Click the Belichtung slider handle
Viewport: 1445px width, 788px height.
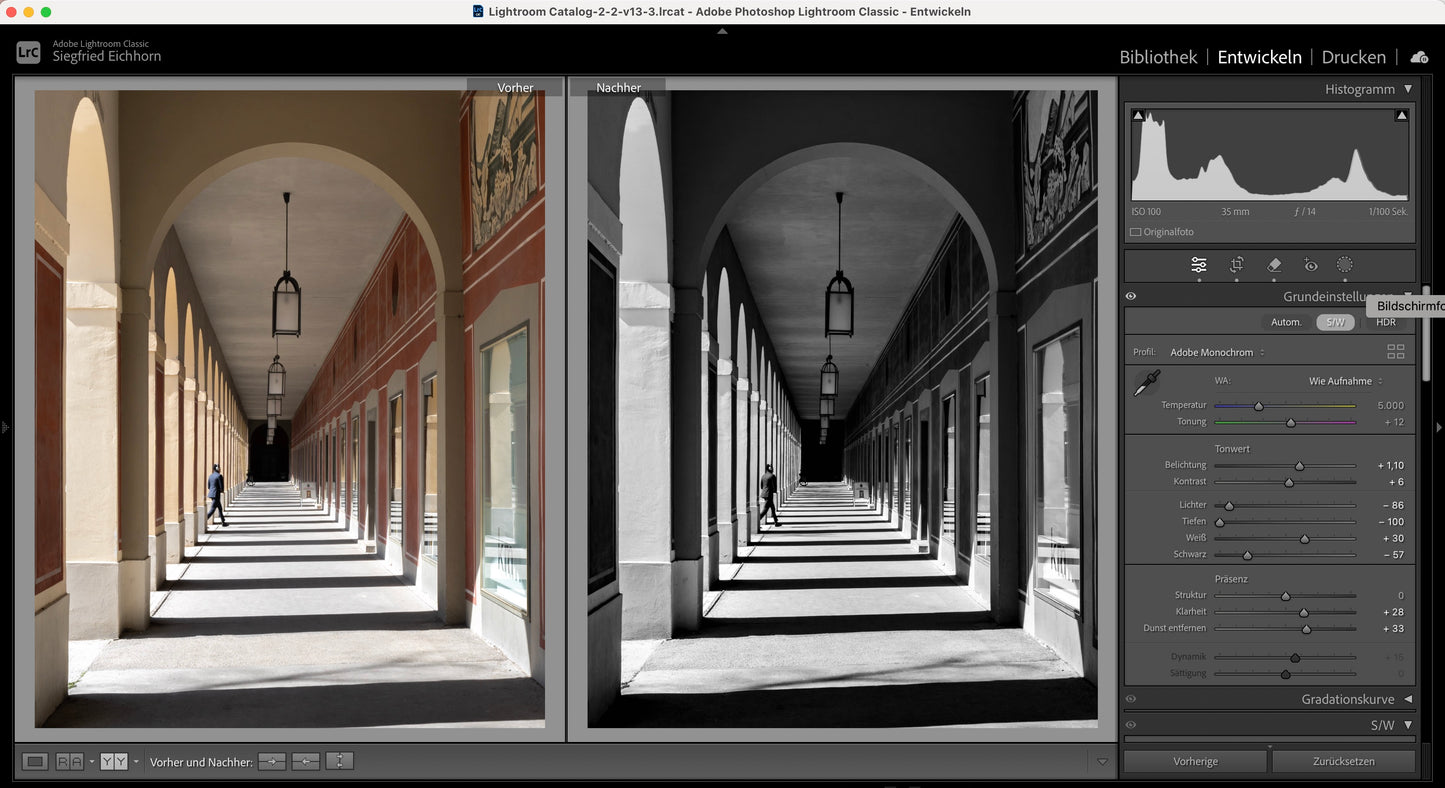1299,466
